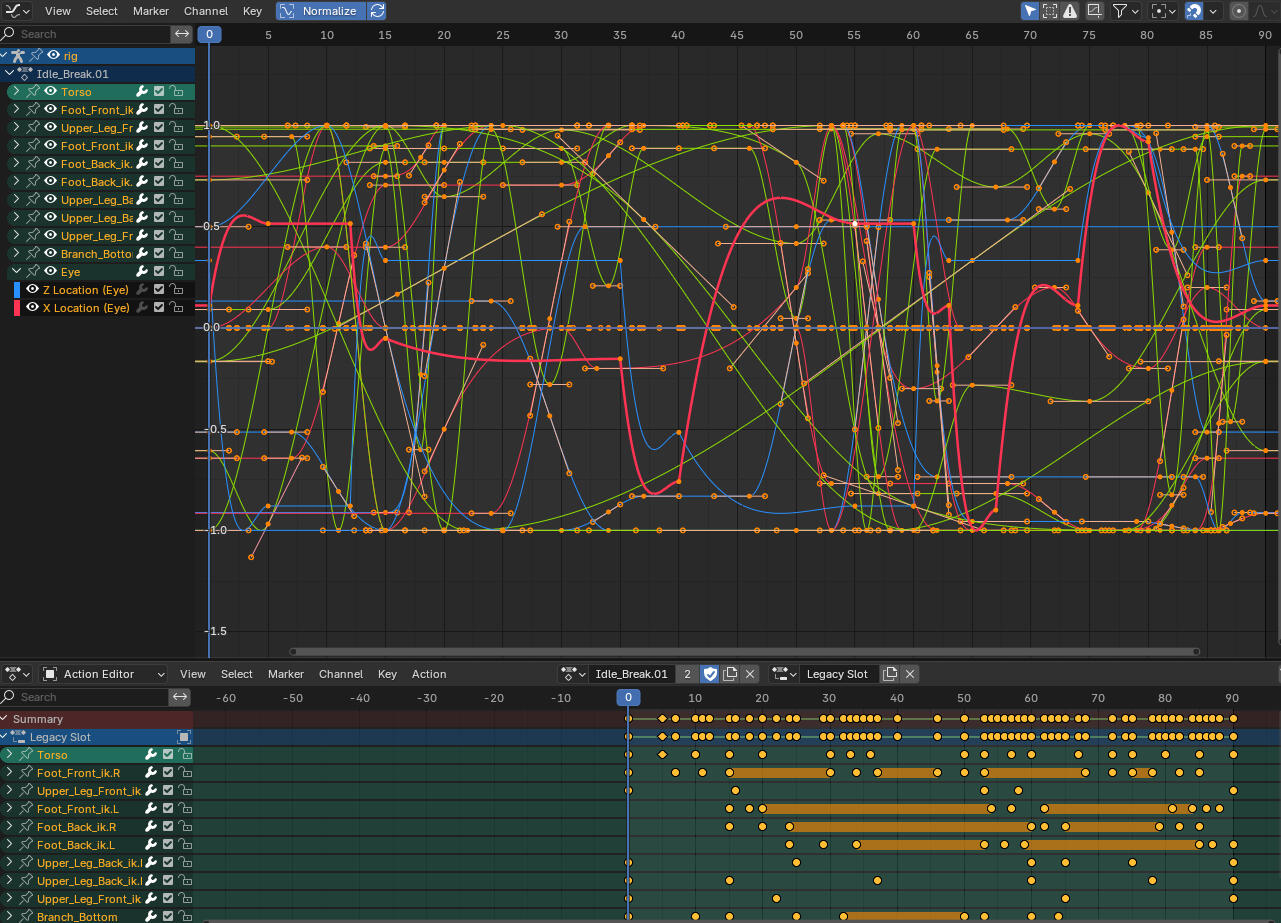Open the Action Editor mode dropdown
The width and height of the screenshot is (1281, 923).
click(x=103, y=674)
